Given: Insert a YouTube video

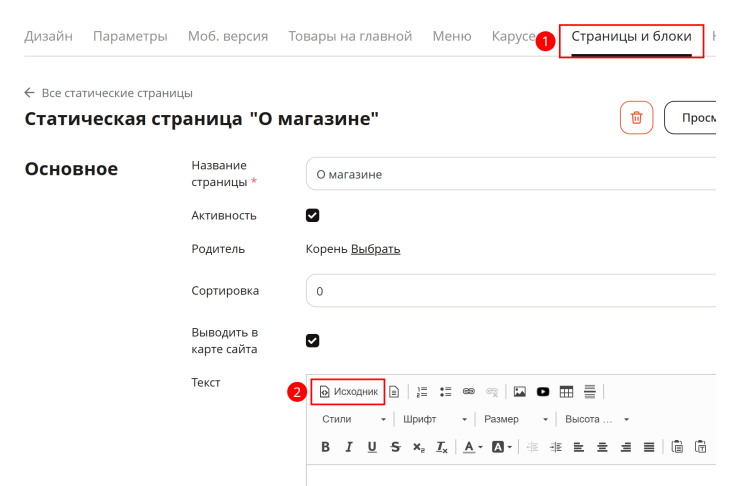Looking at the screenshot, I should (x=543, y=392).
